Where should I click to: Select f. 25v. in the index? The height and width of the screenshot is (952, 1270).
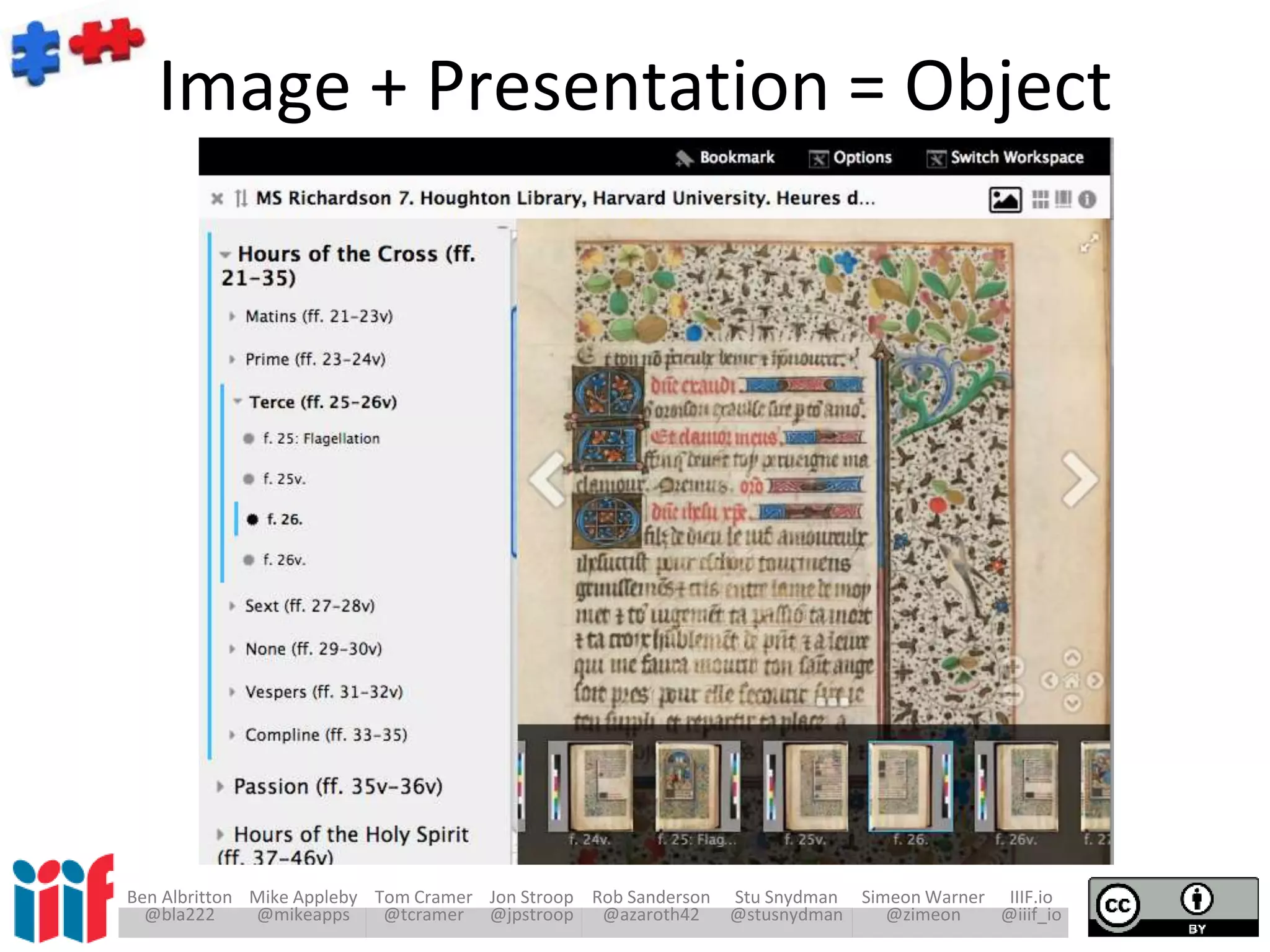284,479
